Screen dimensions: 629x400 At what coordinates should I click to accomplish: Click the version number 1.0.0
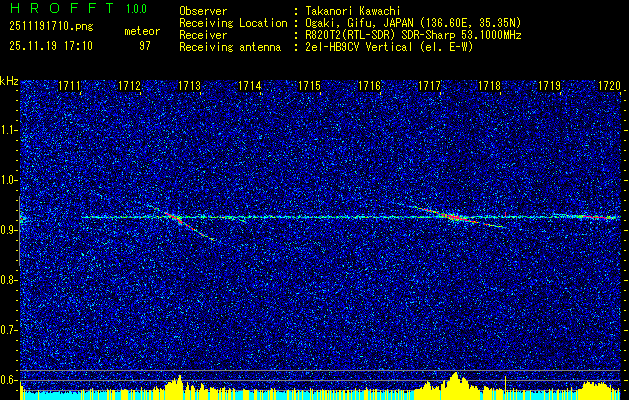[x=136, y=8]
